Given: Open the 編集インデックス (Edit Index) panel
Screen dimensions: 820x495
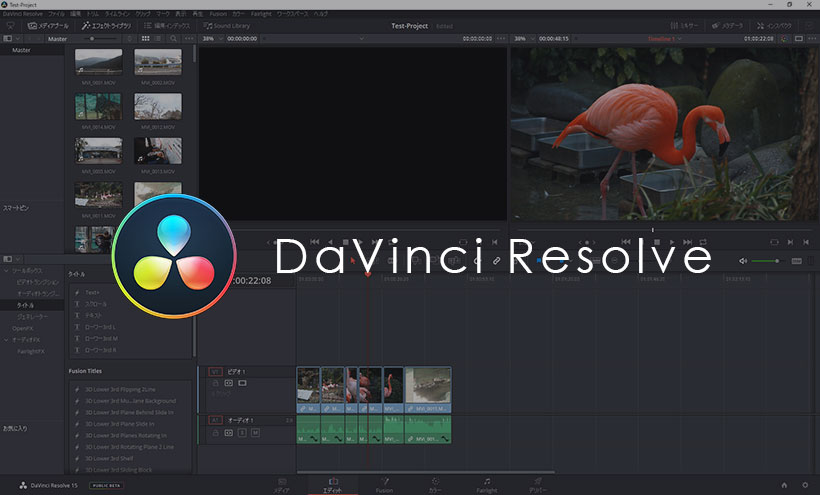Looking at the screenshot, I should tap(167, 26).
